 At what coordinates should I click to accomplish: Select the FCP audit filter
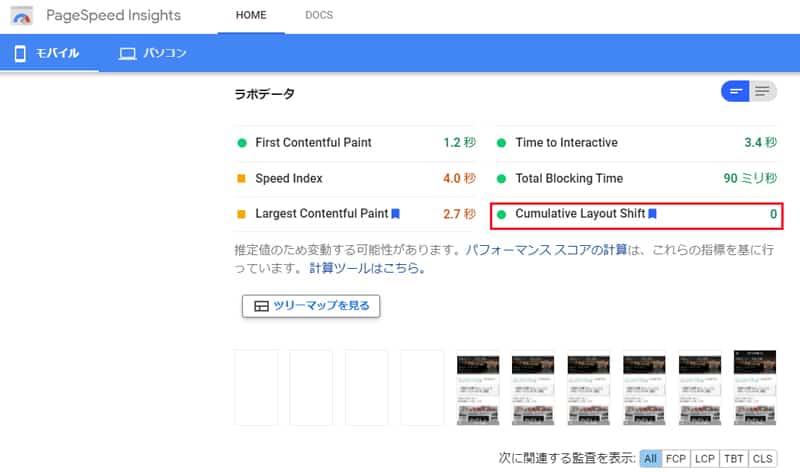pos(676,459)
